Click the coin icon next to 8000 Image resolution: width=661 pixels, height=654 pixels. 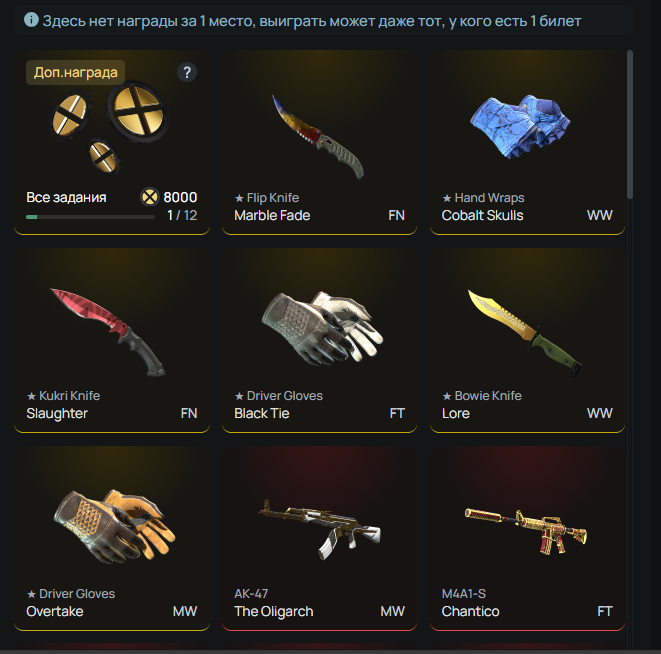[149, 197]
